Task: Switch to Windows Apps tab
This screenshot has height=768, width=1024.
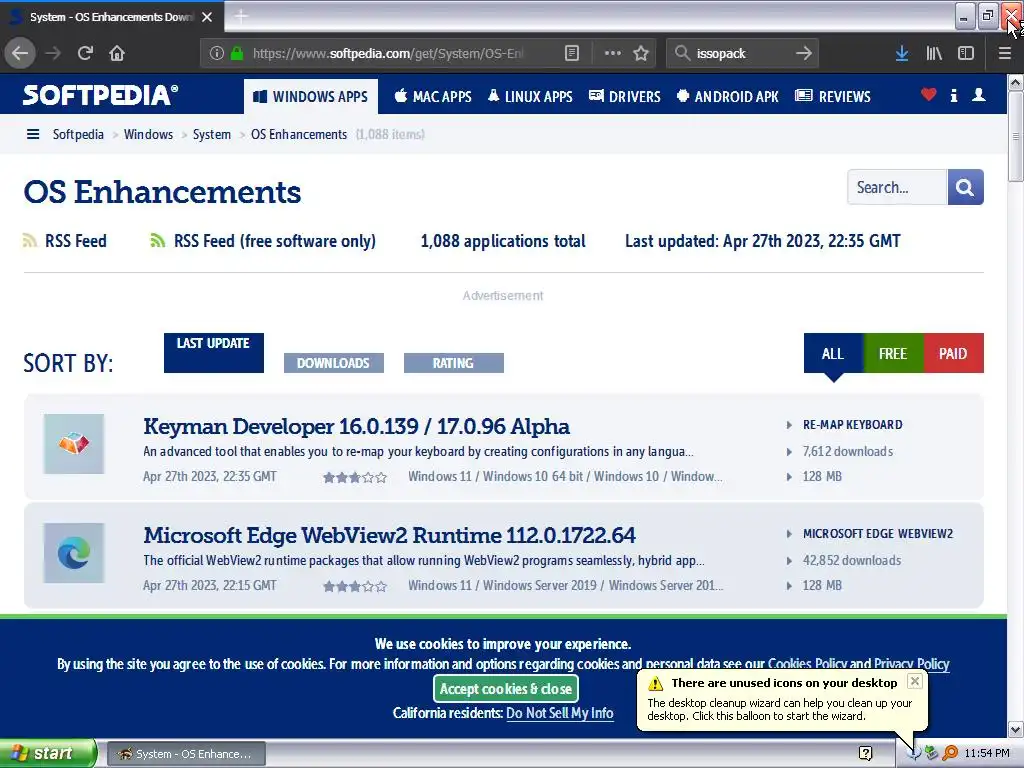Action: 311,97
